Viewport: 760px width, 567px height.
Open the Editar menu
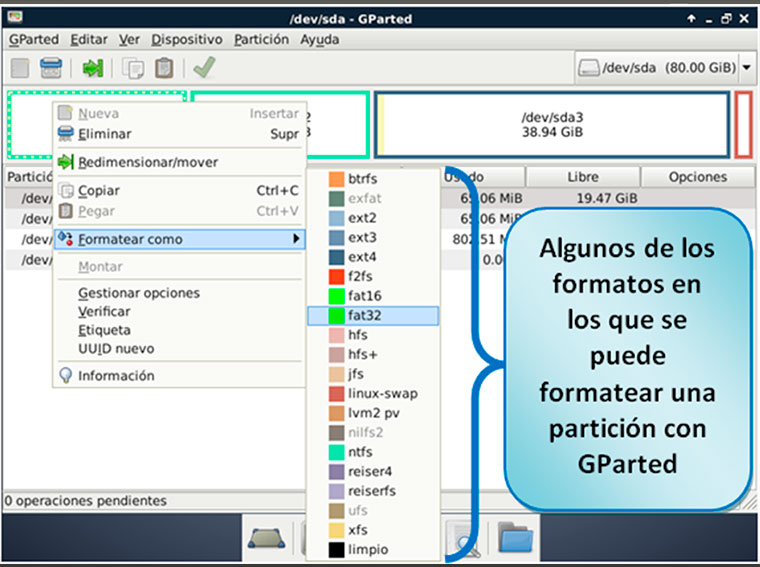89,40
